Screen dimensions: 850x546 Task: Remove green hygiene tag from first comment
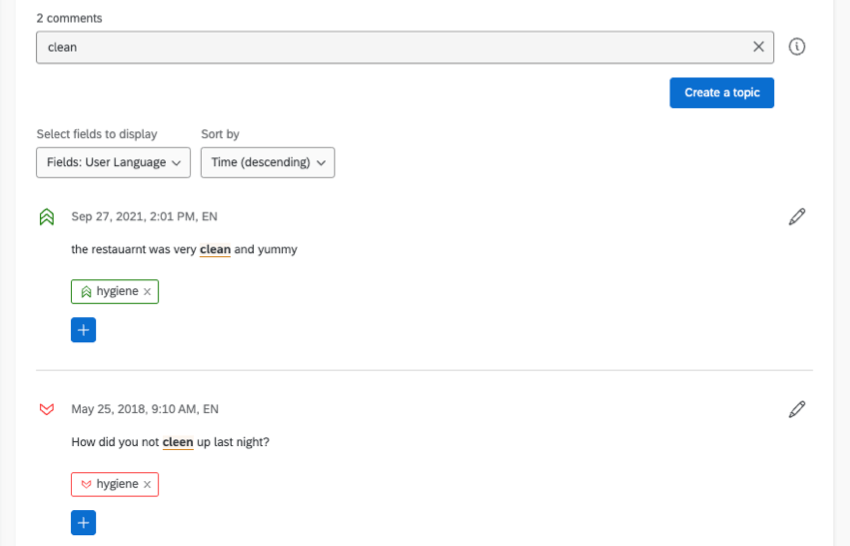click(x=147, y=292)
